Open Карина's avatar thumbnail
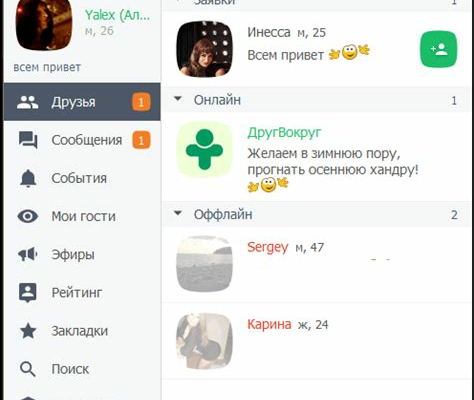The width and height of the screenshot is (474, 400). point(204,341)
